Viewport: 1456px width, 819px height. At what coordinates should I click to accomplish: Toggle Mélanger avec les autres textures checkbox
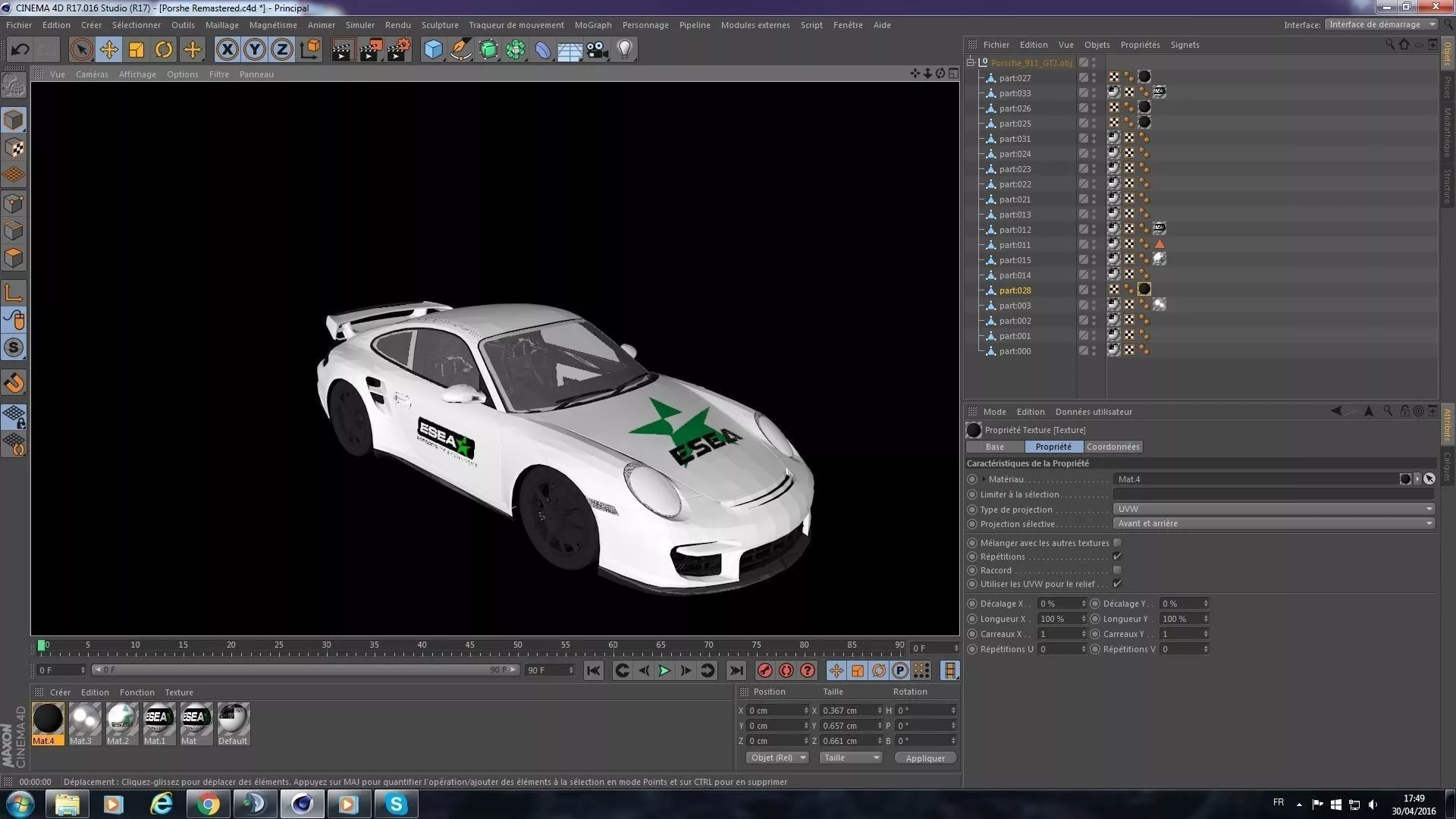pyautogui.click(x=1117, y=543)
